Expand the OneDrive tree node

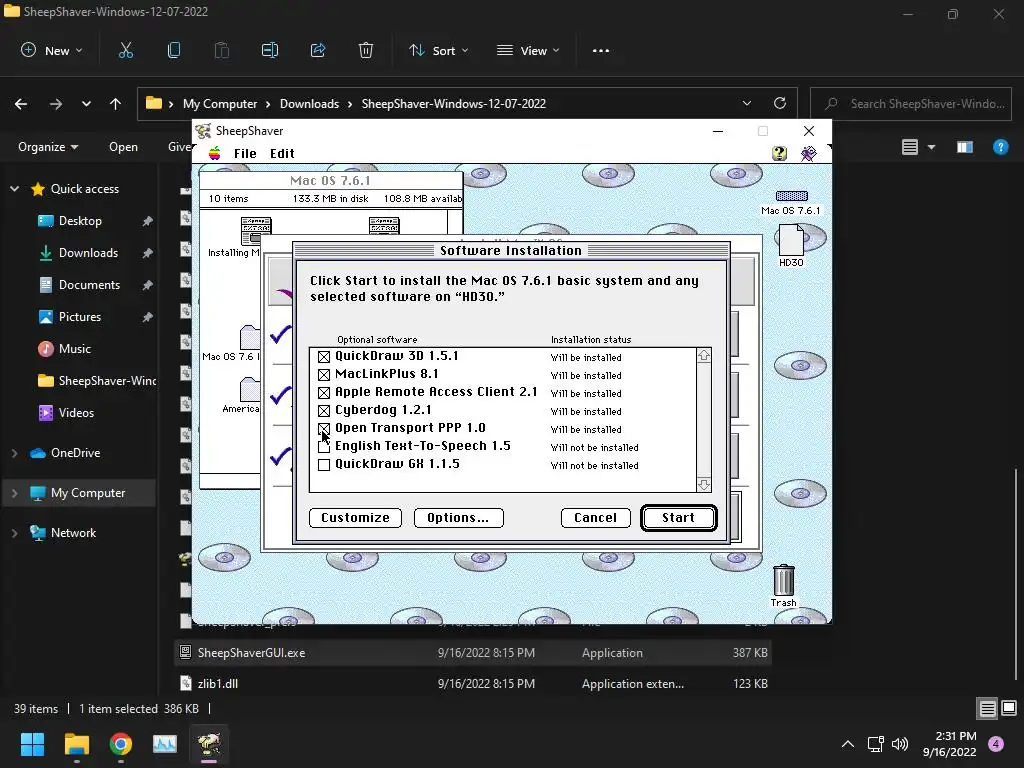point(14,453)
